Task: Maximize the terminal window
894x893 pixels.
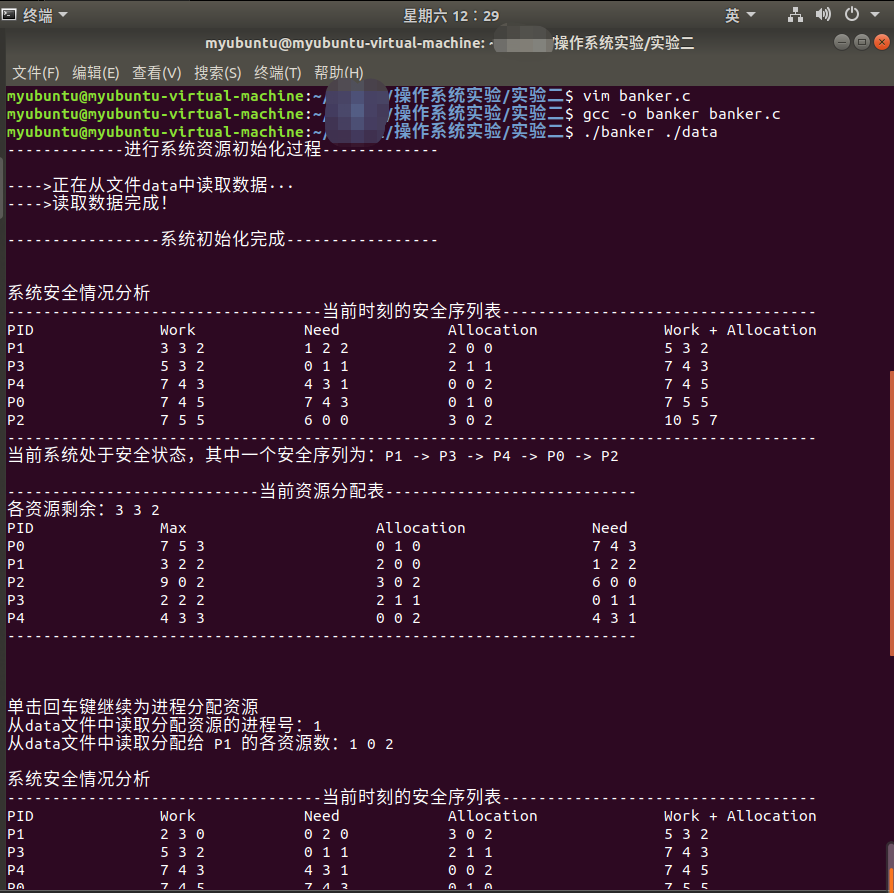Action: click(x=862, y=42)
